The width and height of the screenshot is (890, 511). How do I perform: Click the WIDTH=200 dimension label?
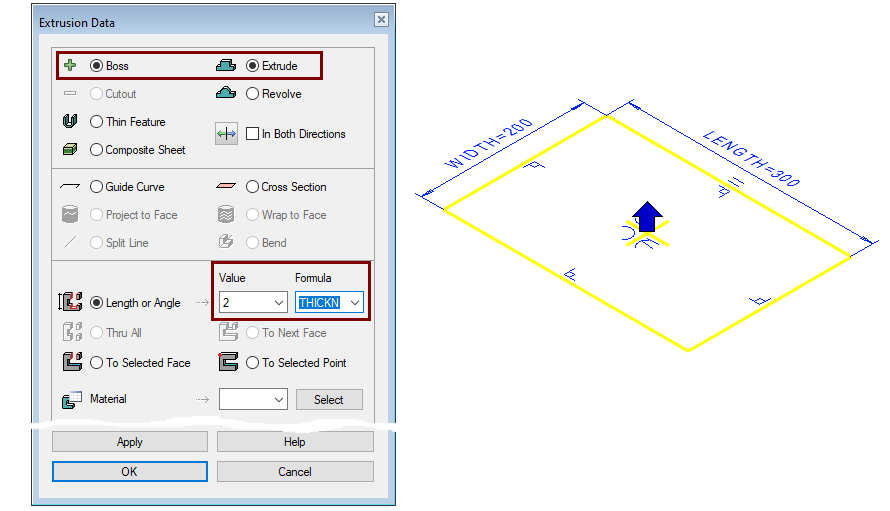[x=489, y=144]
